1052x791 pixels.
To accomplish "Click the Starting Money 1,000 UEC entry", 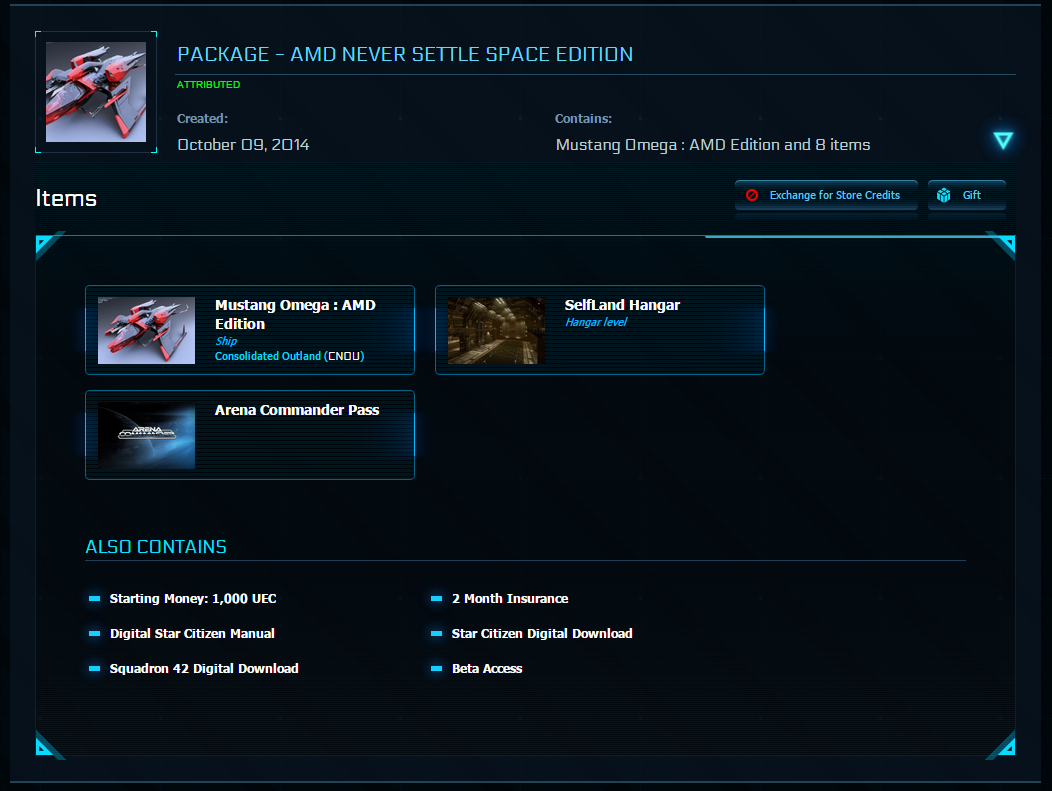I will [x=193, y=598].
